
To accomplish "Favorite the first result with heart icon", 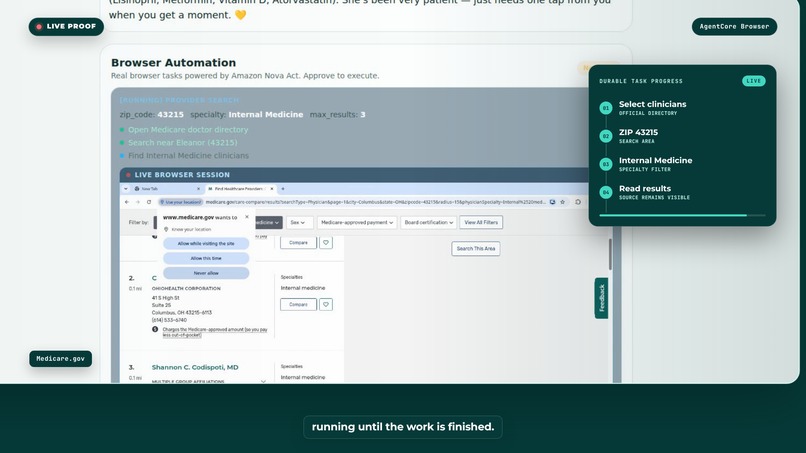I will pyautogui.click(x=326, y=243).
